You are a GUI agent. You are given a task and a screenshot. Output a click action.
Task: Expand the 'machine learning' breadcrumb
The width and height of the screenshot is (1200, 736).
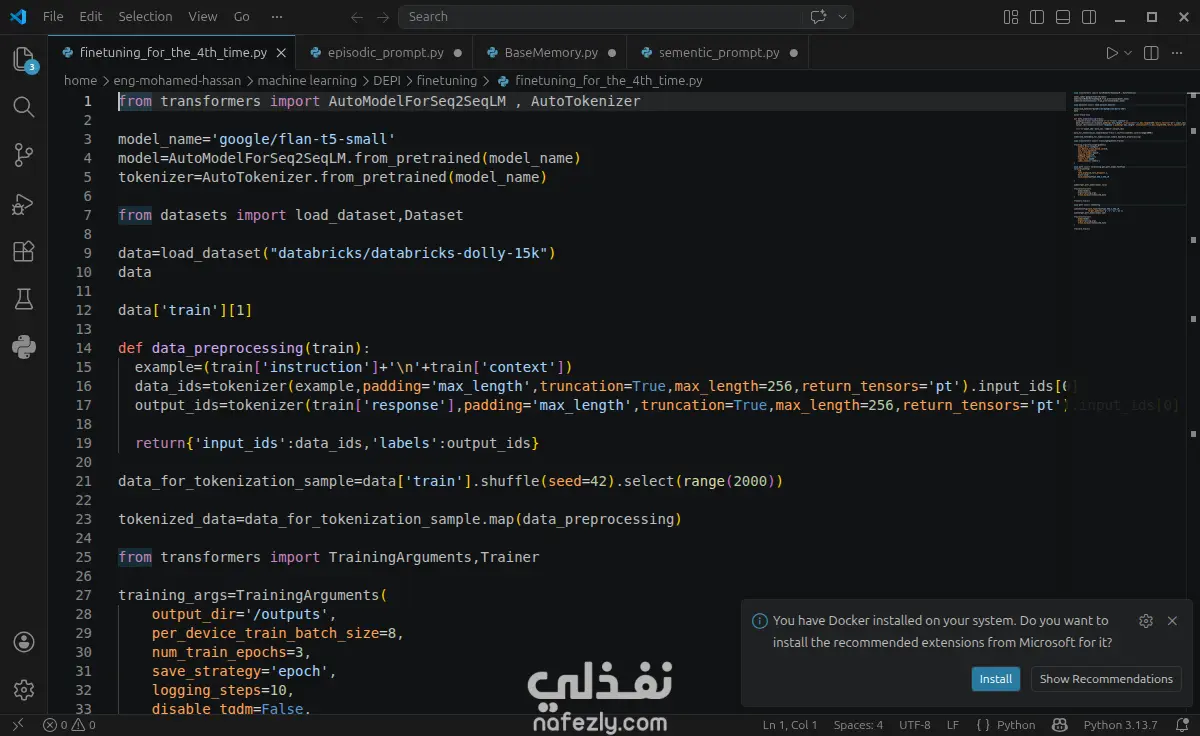(307, 81)
